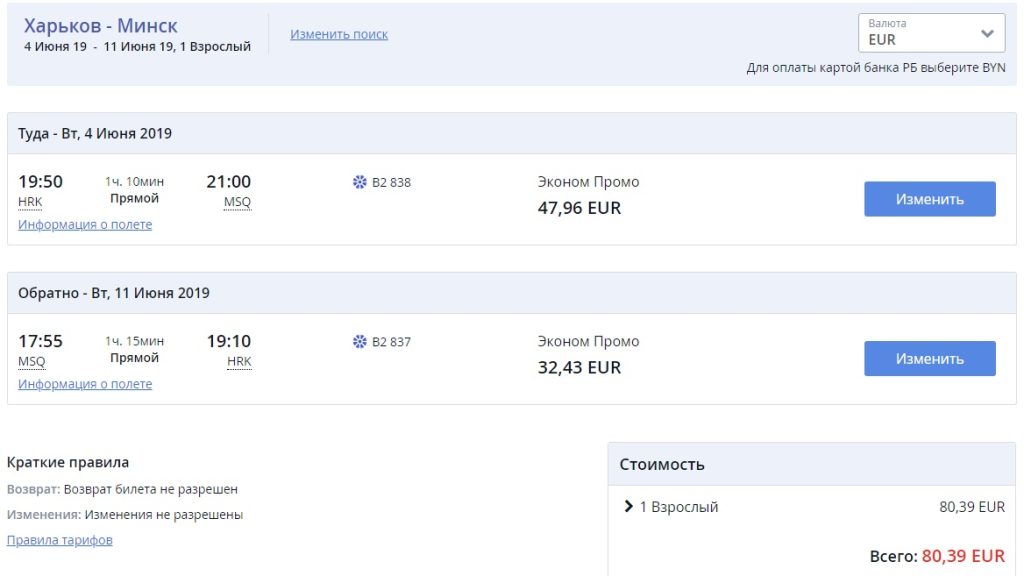Screen dimensions: 1024x576
Task: Click HRK arrival airport code on return flight
Action: [x=239, y=362]
